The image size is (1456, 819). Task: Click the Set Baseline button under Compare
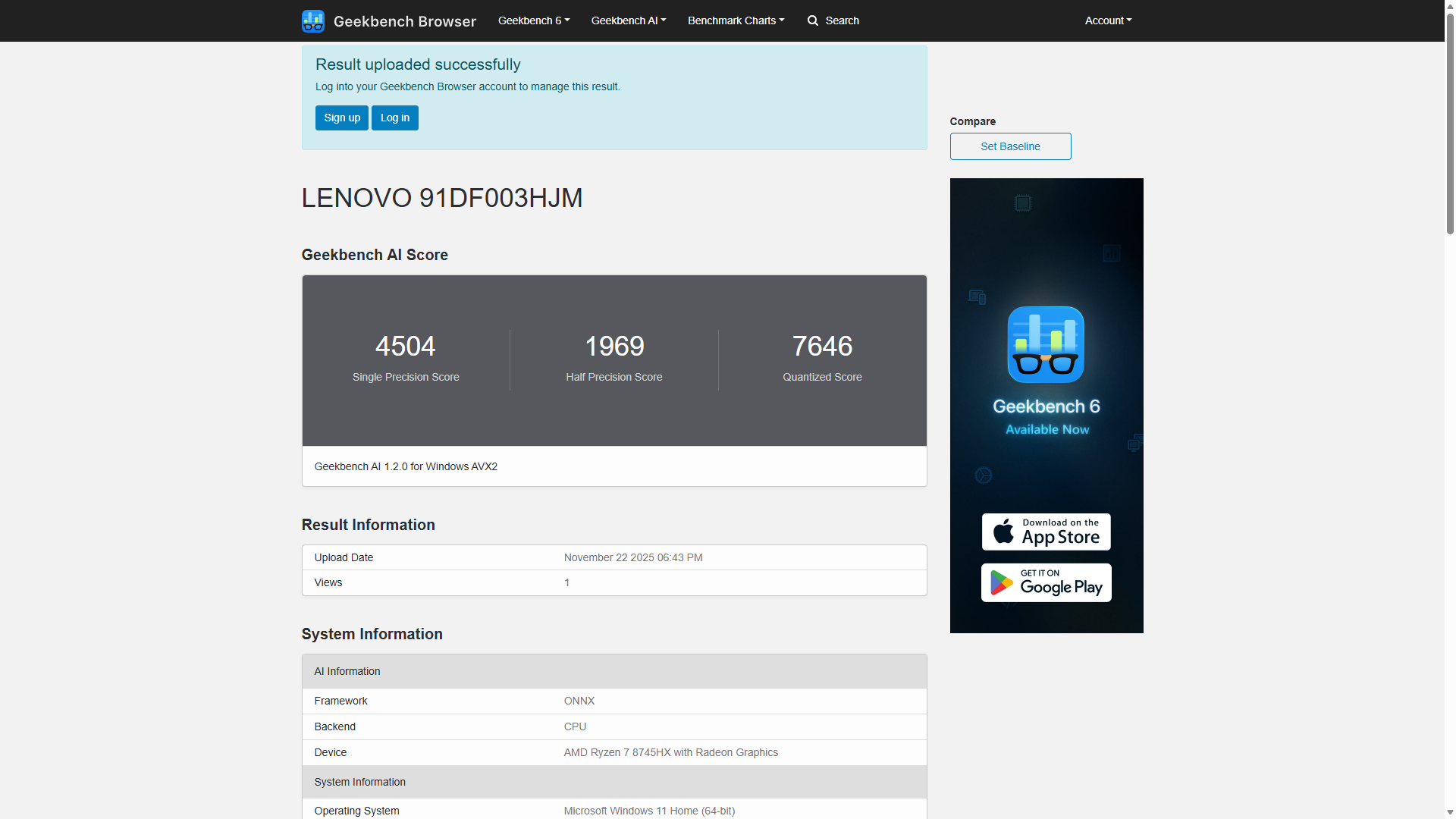click(1010, 146)
